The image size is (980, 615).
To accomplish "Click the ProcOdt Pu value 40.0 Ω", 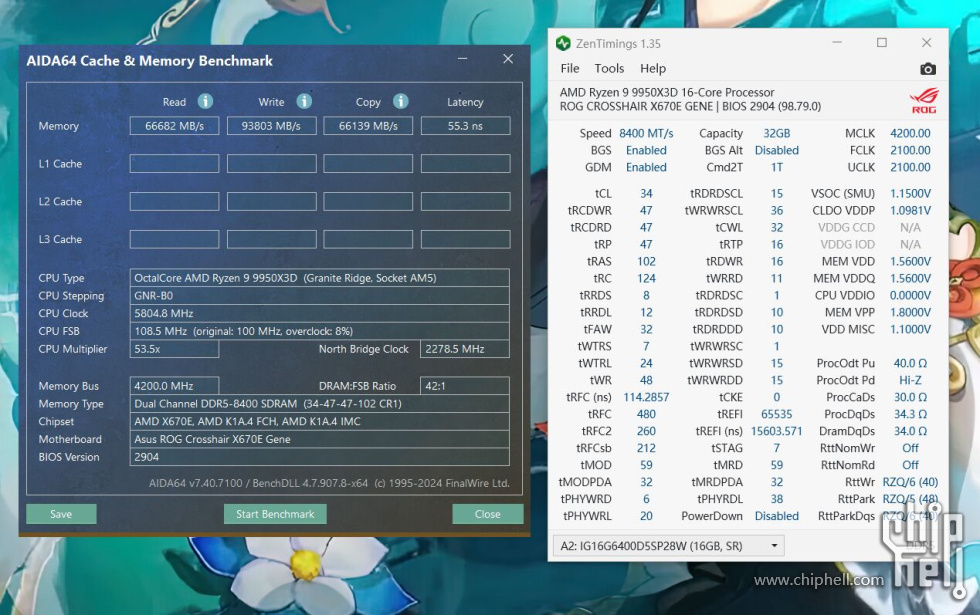I will pos(910,363).
